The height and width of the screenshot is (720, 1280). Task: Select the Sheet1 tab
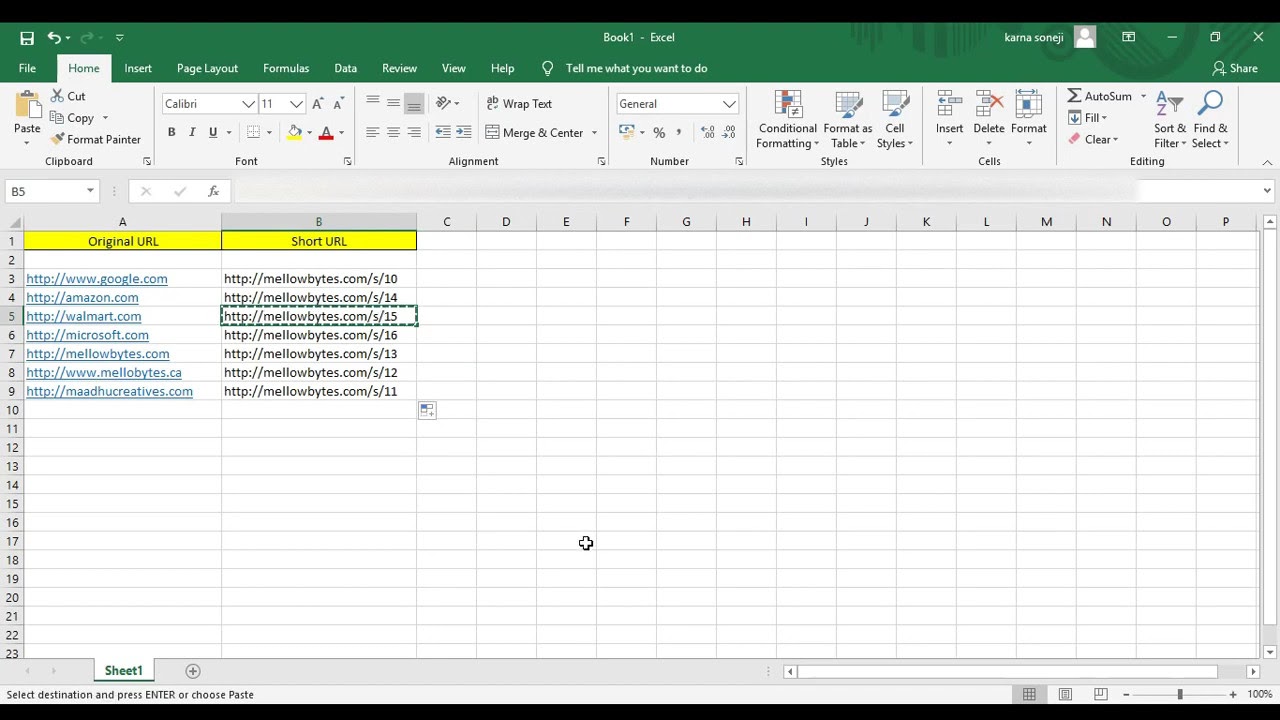124,671
